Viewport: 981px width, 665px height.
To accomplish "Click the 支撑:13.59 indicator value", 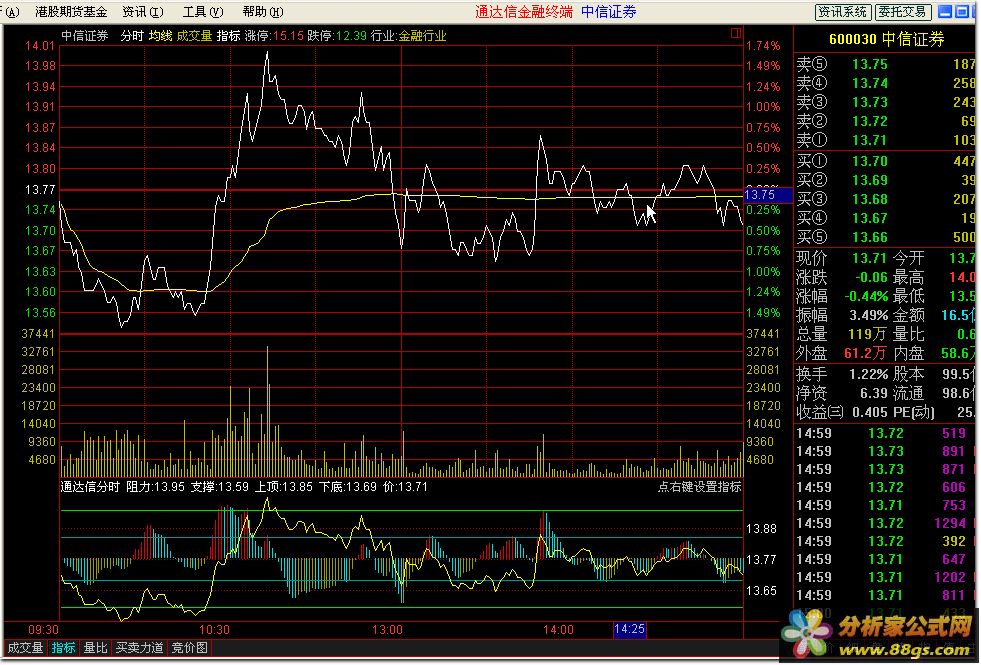I will coord(220,487).
